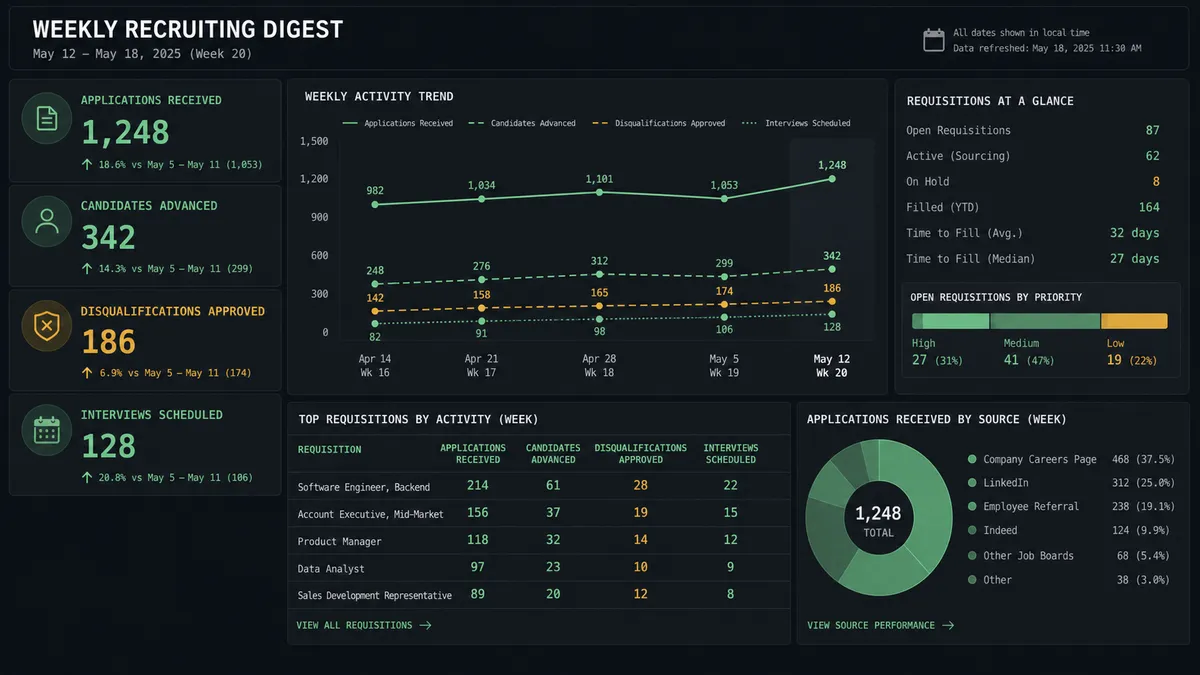Click the up arrow on Interviews Scheduled change

click(87, 478)
